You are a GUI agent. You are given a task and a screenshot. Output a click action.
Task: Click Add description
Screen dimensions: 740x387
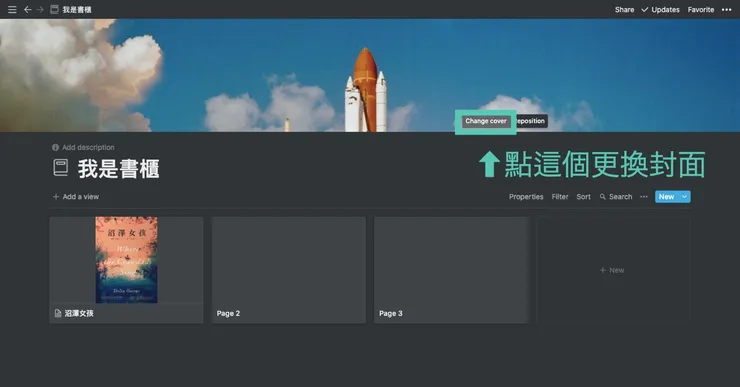click(88, 147)
